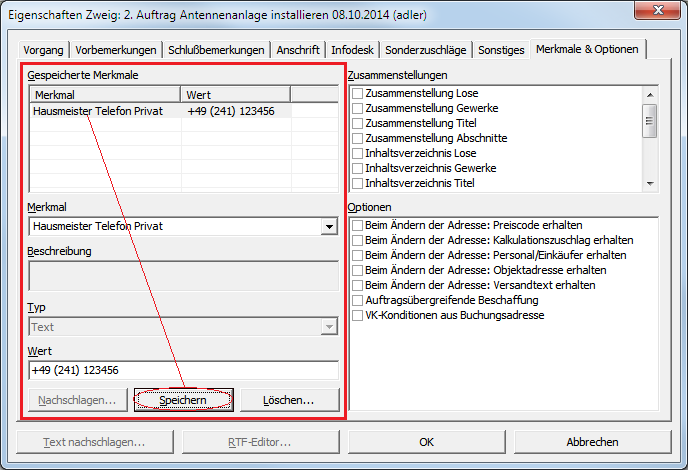Switch to the Vorgang tab

pyautogui.click(x=46, y=50)
